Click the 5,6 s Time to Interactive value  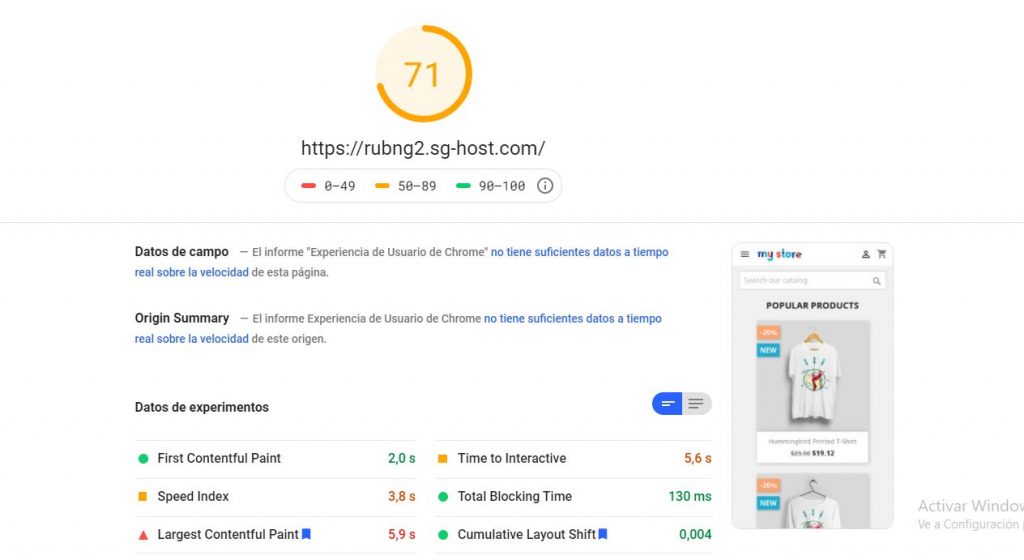[x=697, y=458]
